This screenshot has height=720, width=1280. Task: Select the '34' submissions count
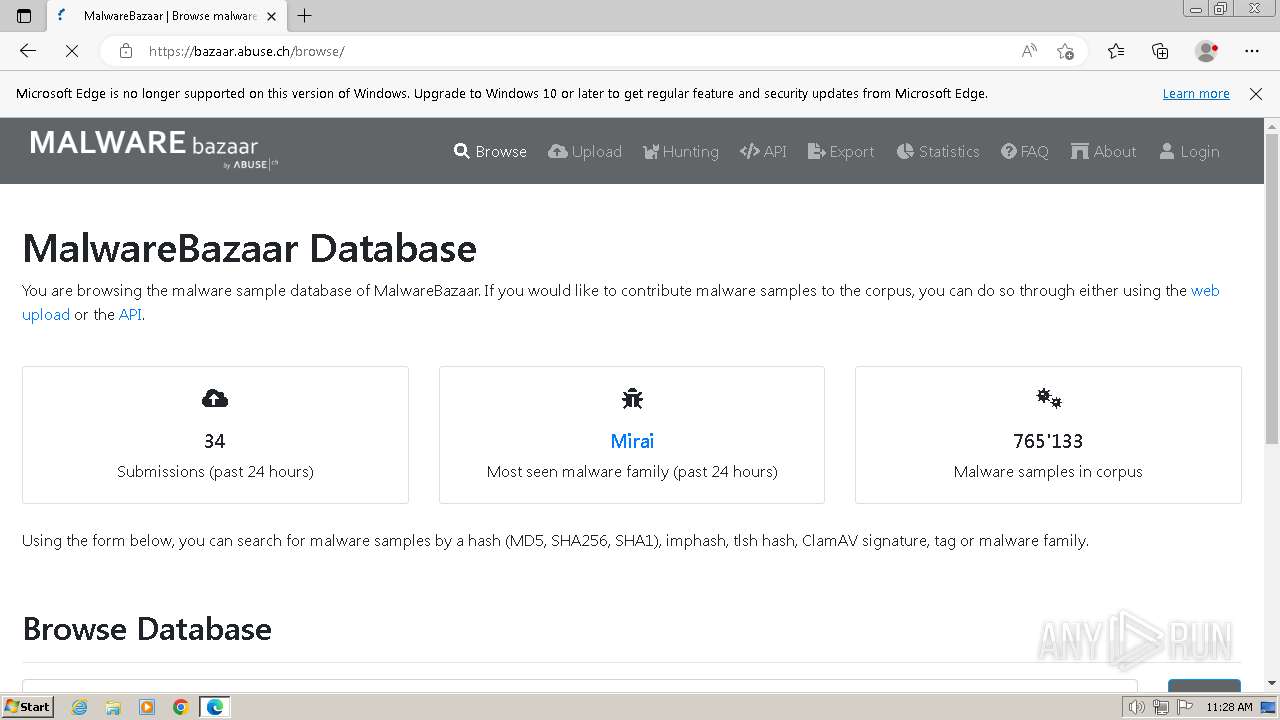(x=215, y=441)
